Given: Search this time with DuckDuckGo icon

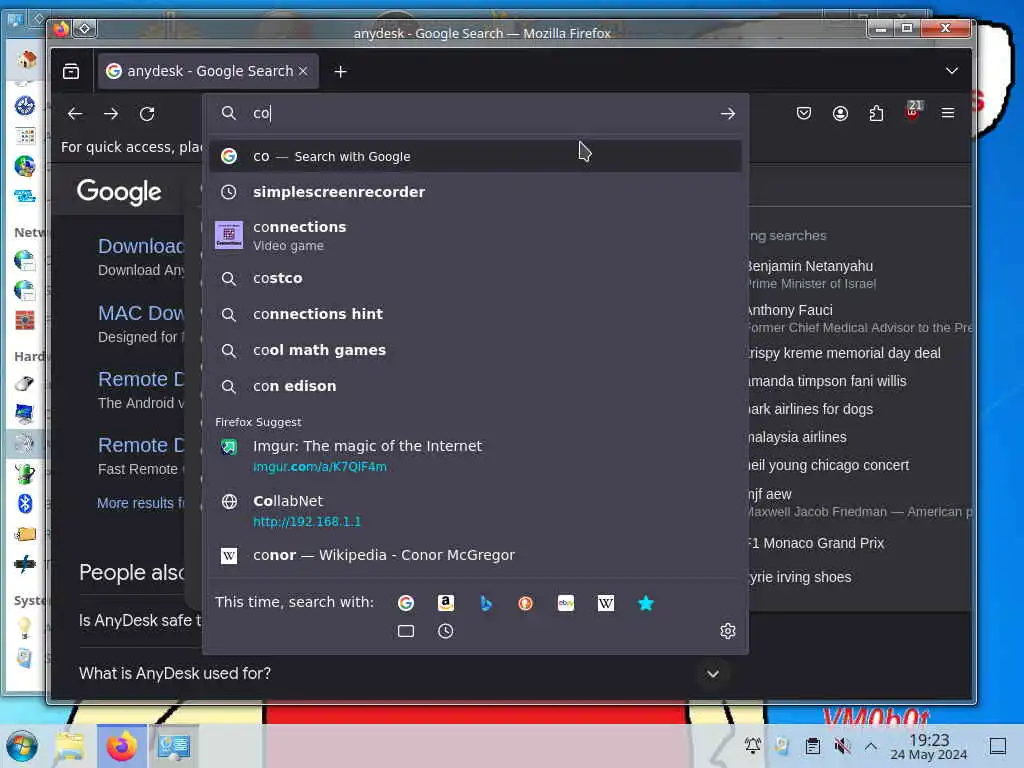Looking at the screenshot, I should click(x=526, y=603).
